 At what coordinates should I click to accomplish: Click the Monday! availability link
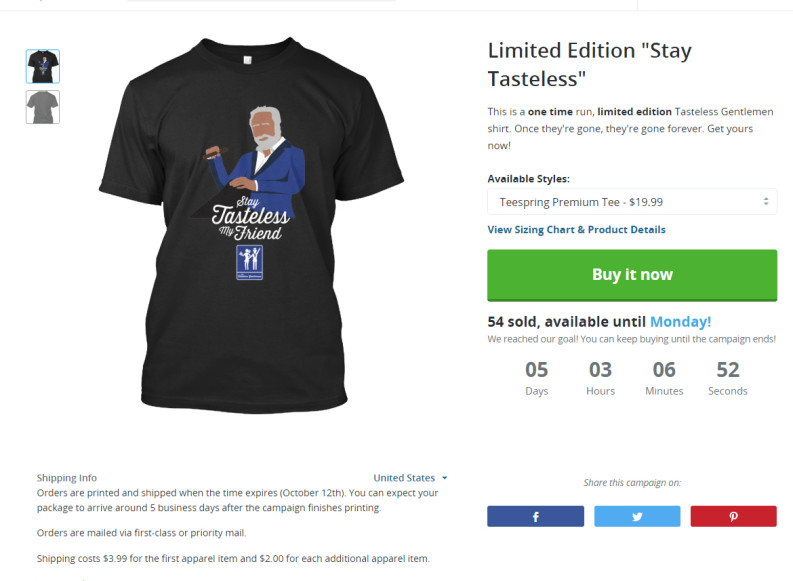tap(681, 322)
